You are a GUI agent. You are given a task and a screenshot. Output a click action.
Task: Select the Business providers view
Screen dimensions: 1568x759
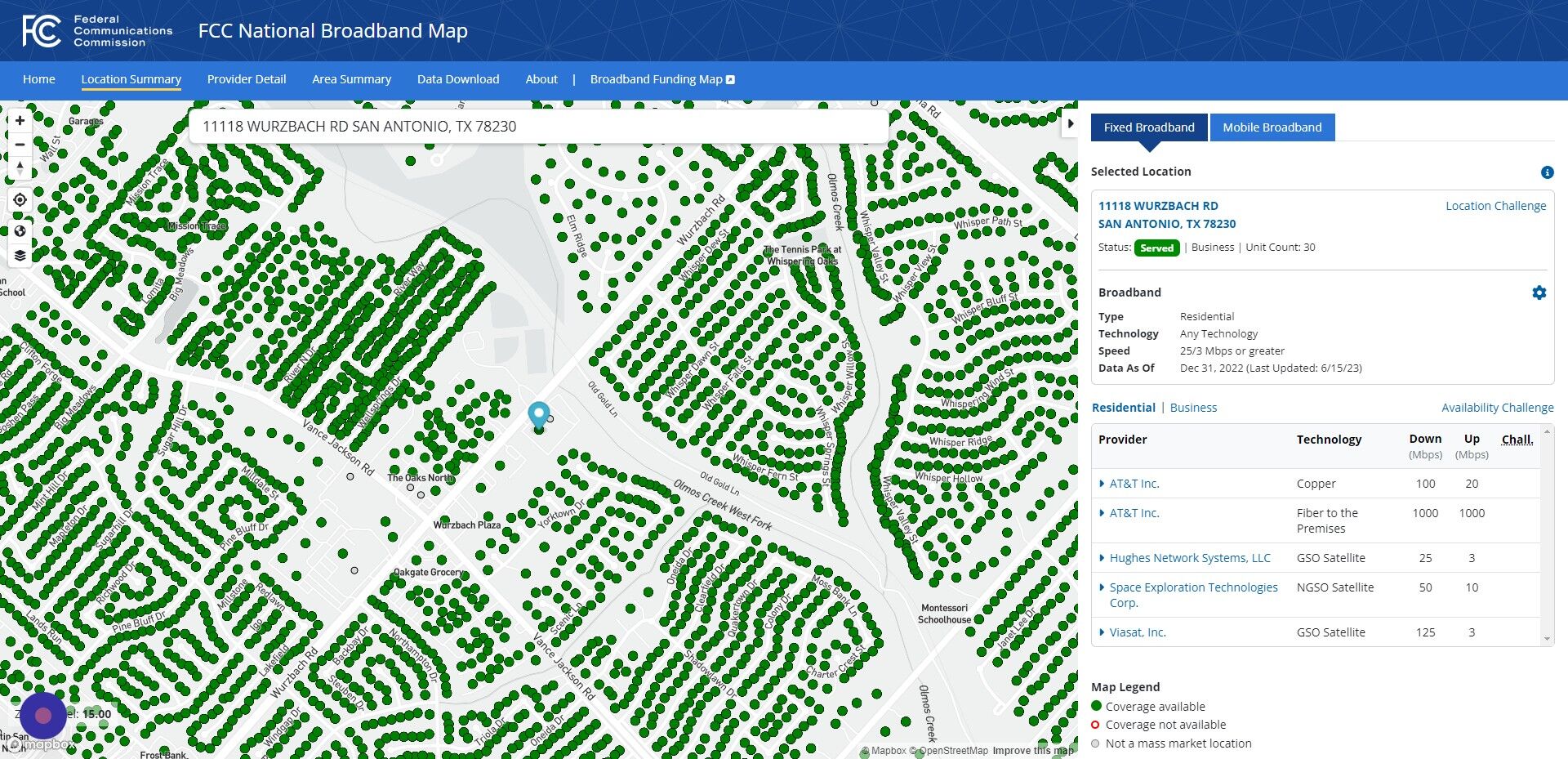(x=1193, y=408)
